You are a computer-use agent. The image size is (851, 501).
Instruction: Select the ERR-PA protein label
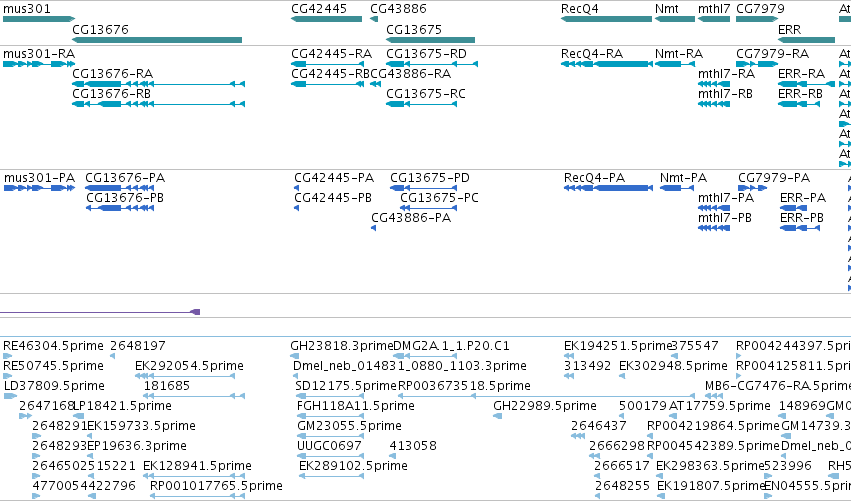coord(803,198)
